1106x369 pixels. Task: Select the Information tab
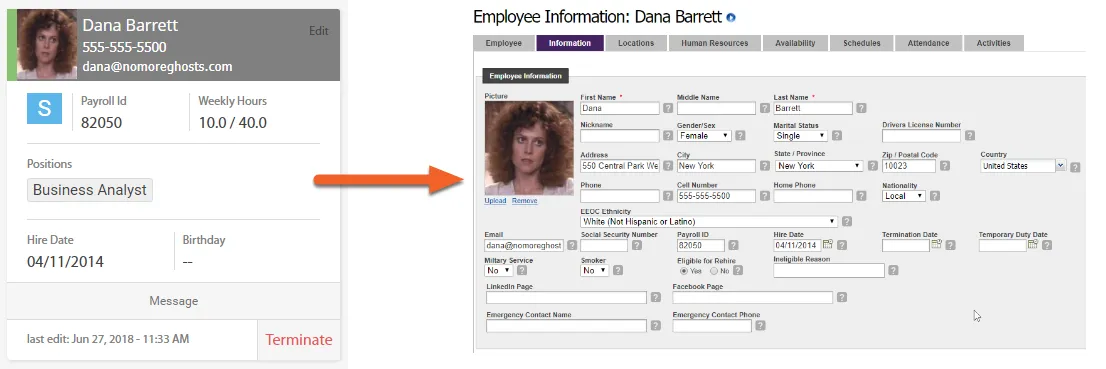[x=570, y=43]
